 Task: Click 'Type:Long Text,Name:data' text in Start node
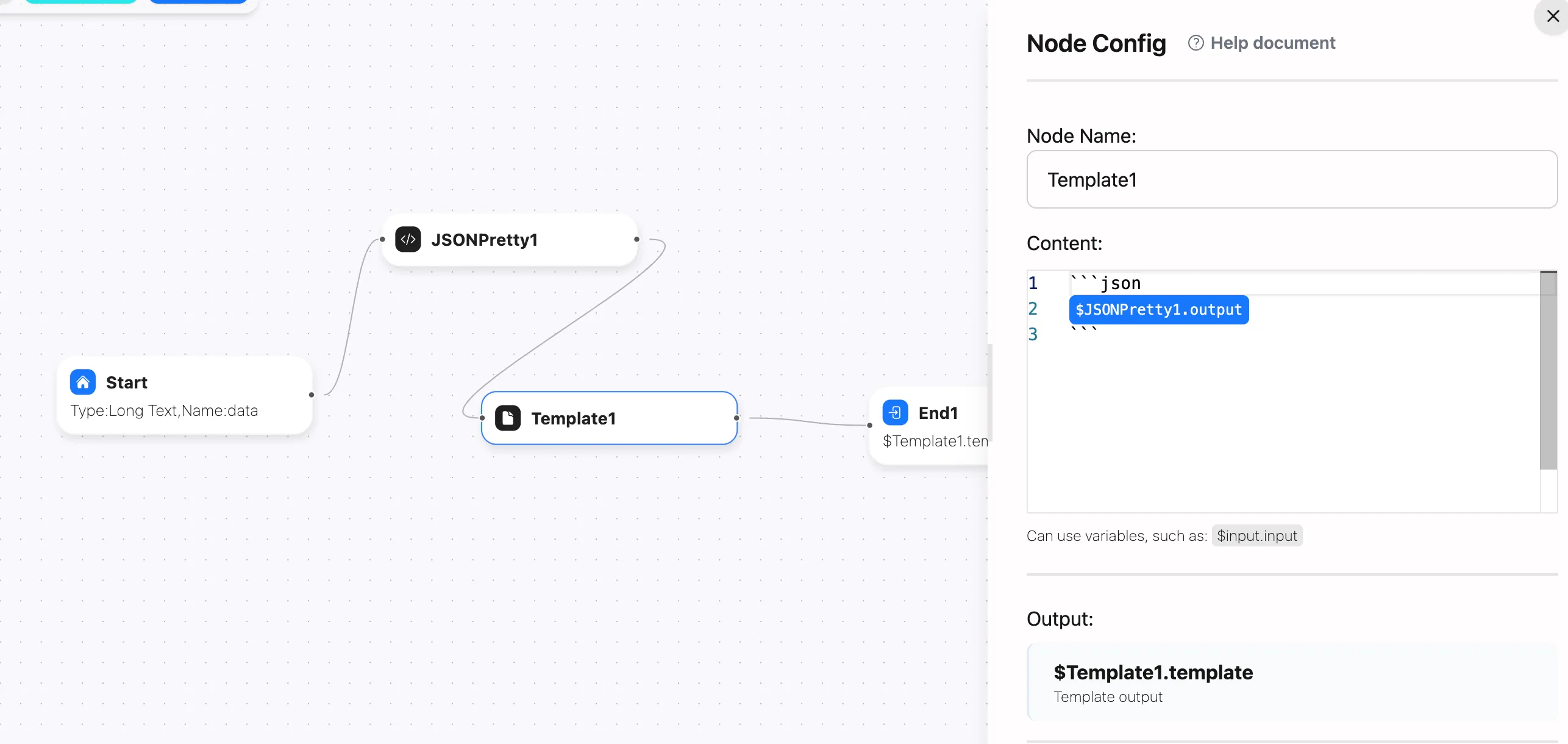coord(164,410)
